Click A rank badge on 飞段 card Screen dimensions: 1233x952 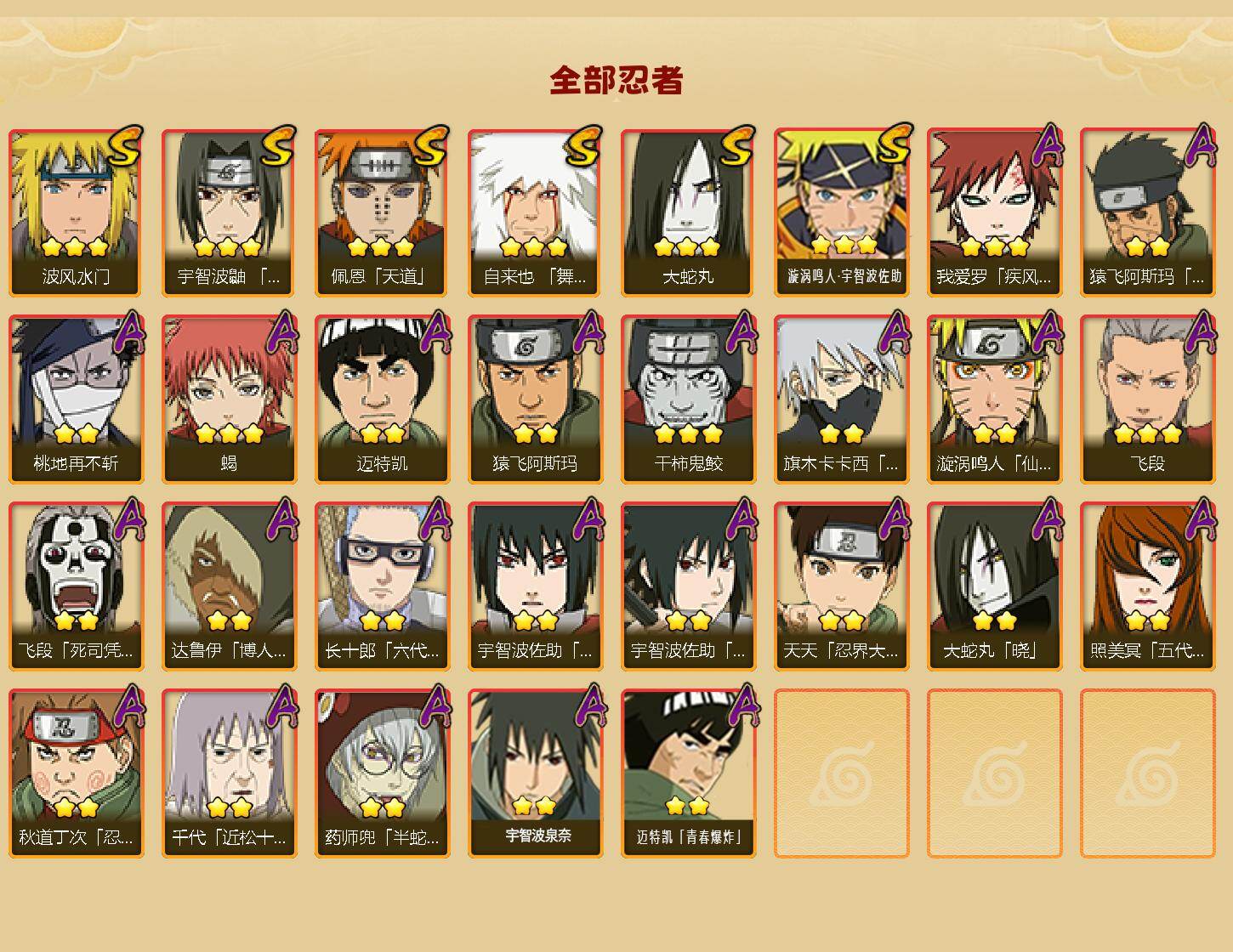(x=1201, y=331)
